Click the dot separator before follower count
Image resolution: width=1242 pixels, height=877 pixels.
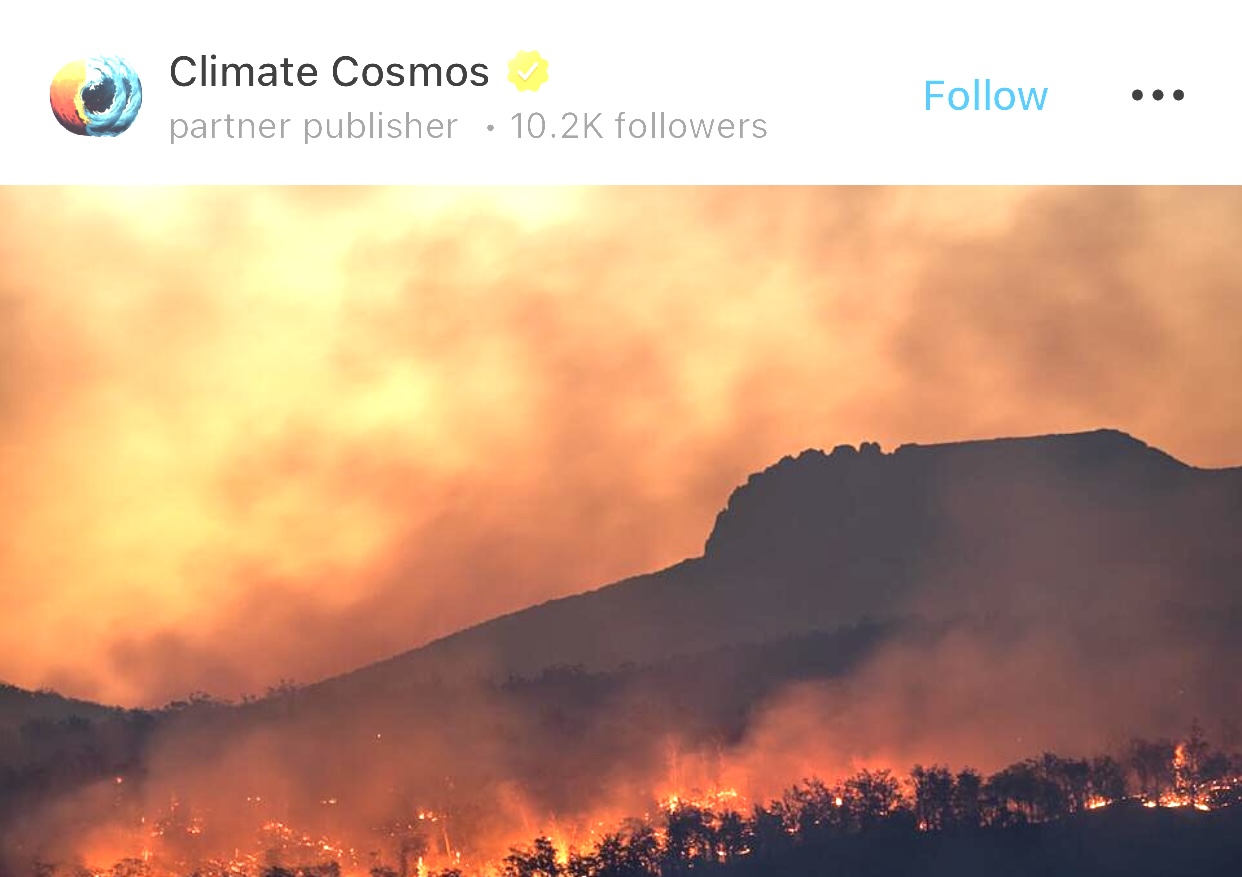pos(489,129)
